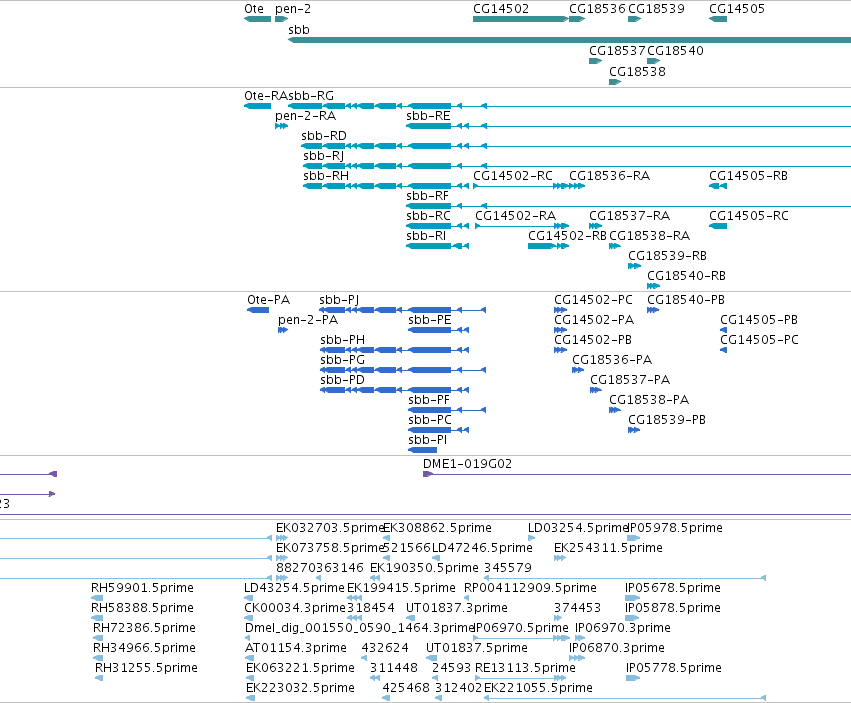This screenshot has width=851, height=703.
Task: Select the IP05878.5prime EST
Action: pos(633,618)
